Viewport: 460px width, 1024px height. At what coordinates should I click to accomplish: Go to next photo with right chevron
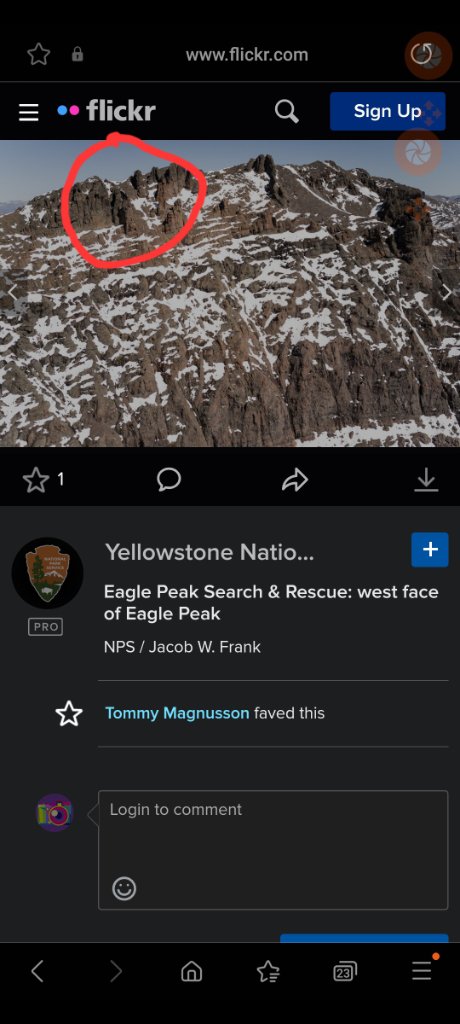[446, 292]
